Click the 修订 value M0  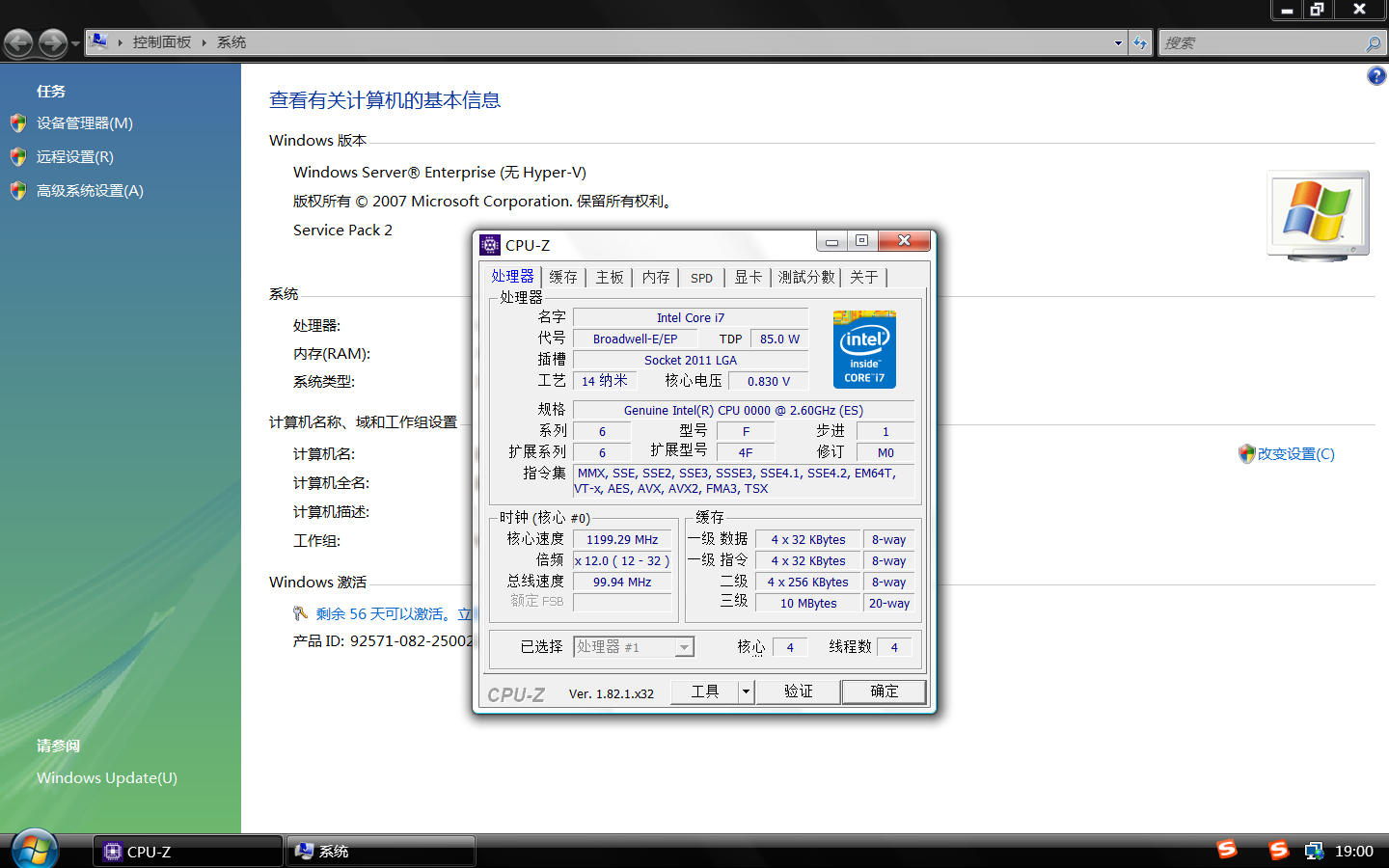885,452
